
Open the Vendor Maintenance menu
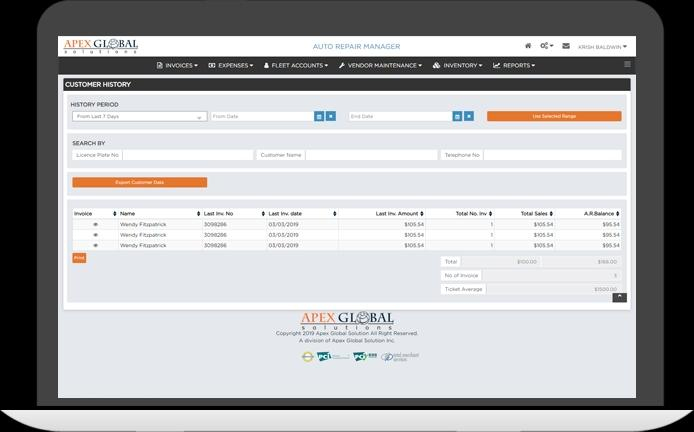pos(380,66)
